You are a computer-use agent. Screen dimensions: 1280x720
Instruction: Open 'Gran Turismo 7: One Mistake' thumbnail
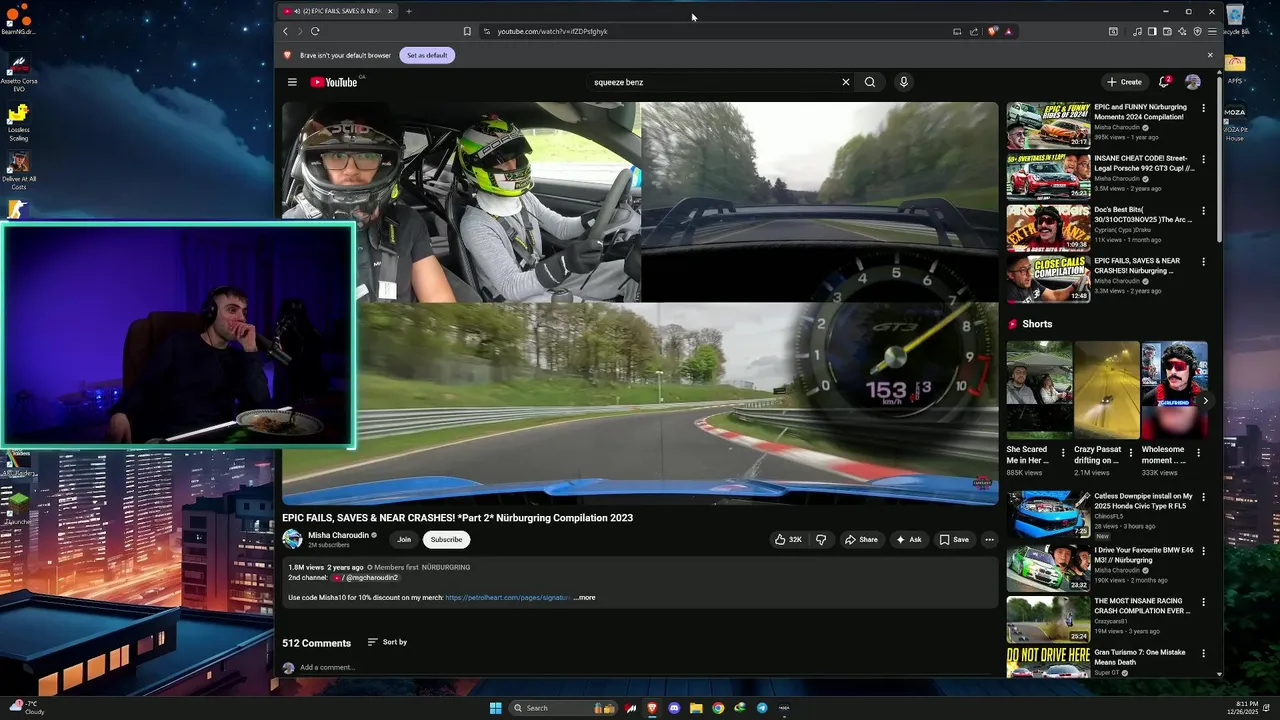(x=1048, y=663)
